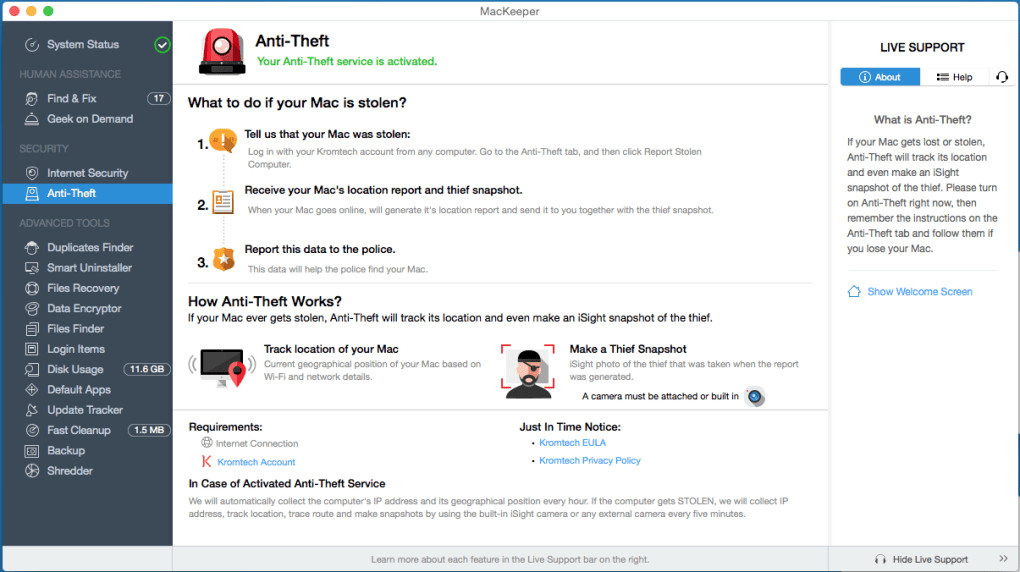Click 'Track location of your Mac' heading
This screenshot has height=572, width=1020.
click(x=331, y=349)
